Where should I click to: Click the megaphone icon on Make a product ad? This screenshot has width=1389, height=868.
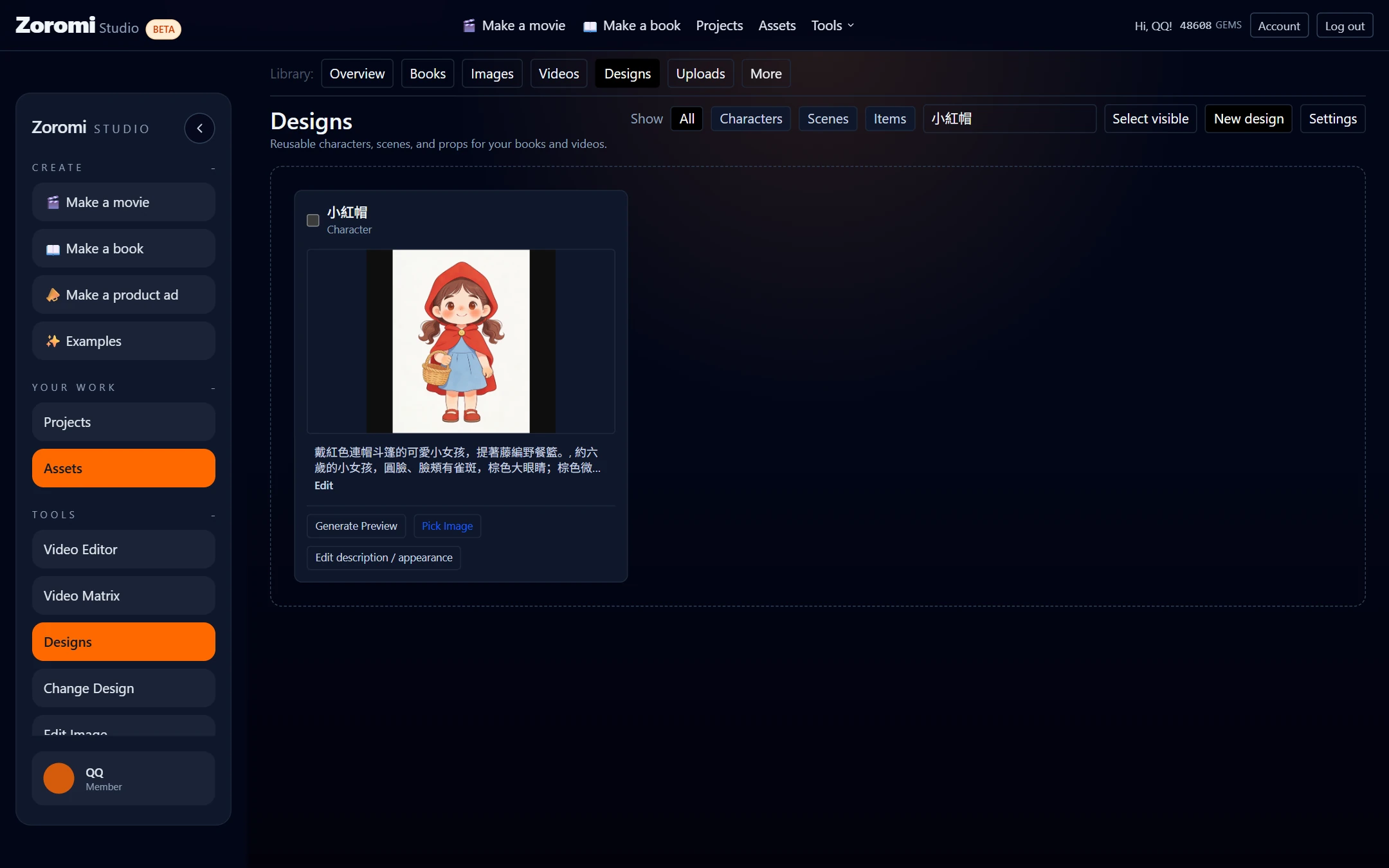[53, 295]
